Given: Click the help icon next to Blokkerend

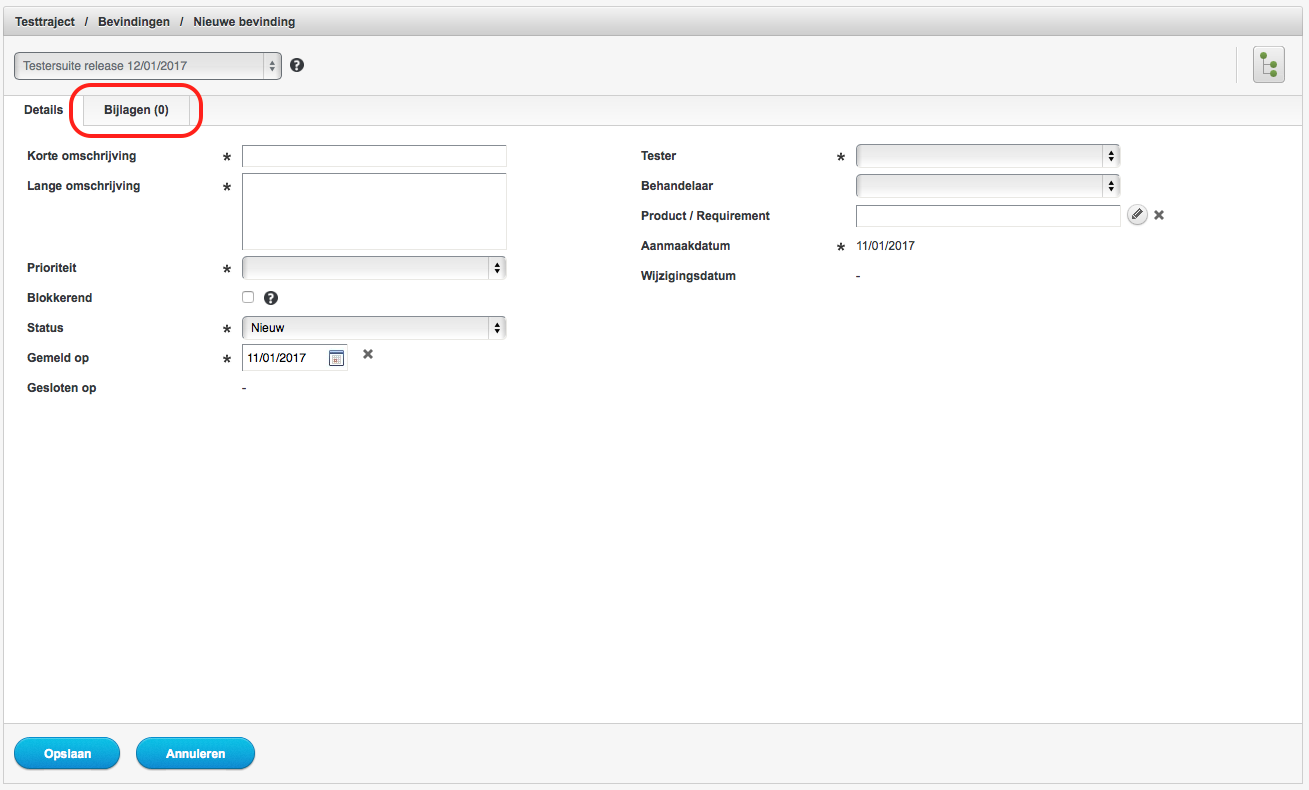Looking at the screenshot, I should pyautogui.click(x=270, y=298).
